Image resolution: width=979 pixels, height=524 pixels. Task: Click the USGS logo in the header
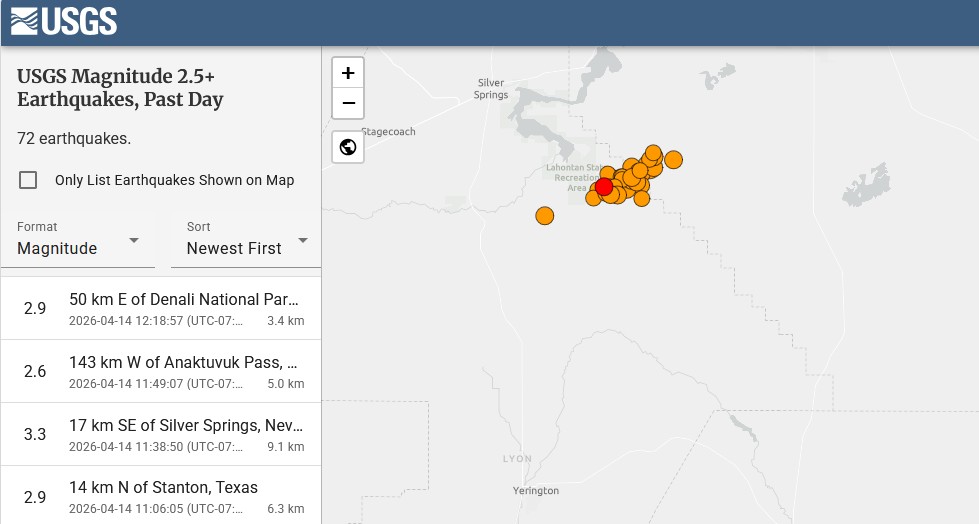pyautogui.click(x=64, y=21)
